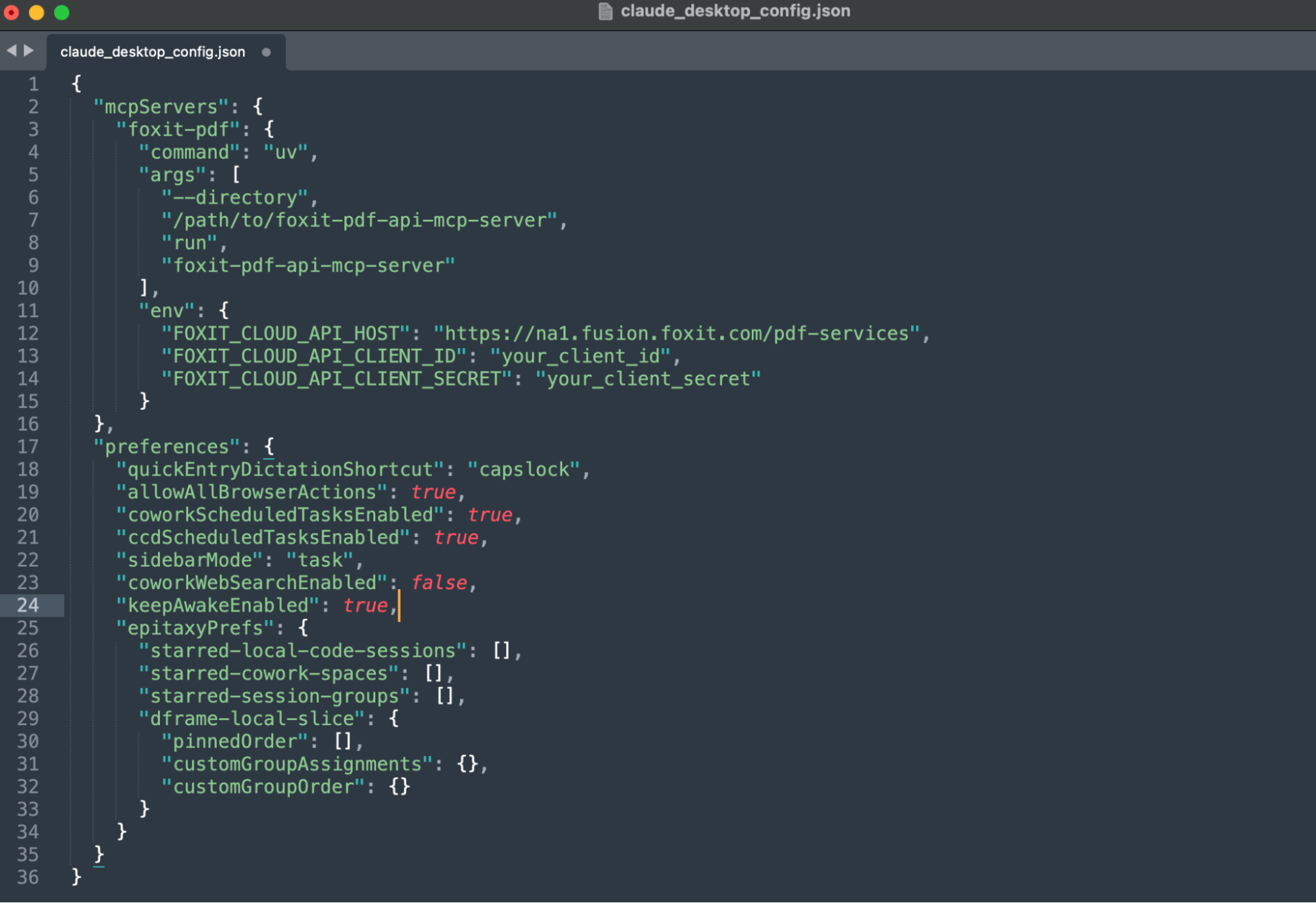Click the false value on line 23
The image size is (1316, 903).
pyautogui.click(x=439, y=582)
